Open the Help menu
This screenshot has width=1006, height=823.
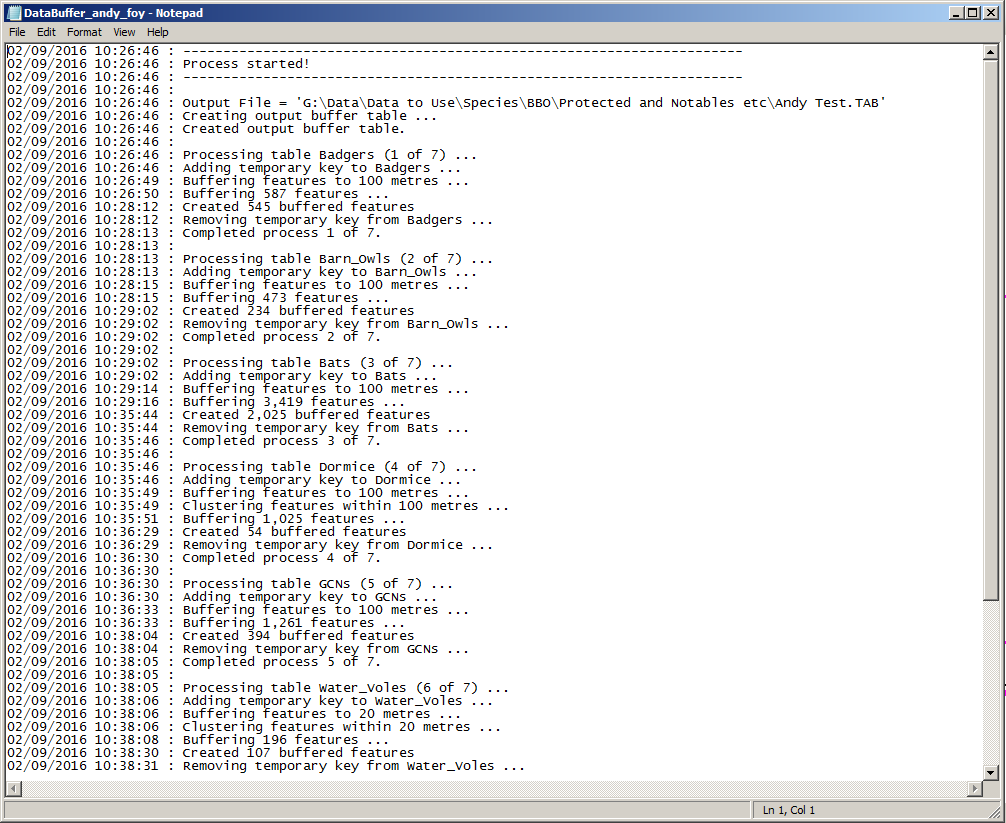coord(157,32)
